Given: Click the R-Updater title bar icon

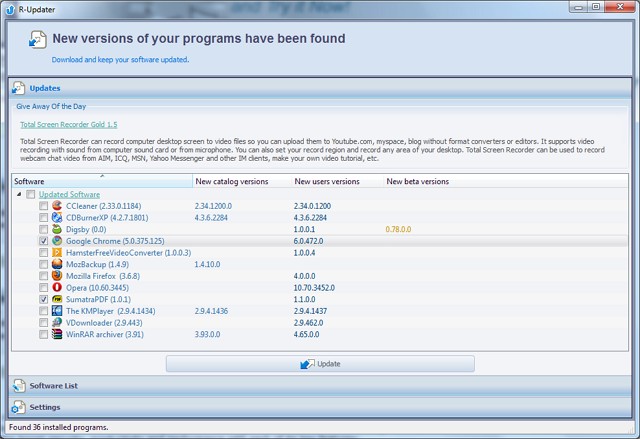Looking at the screenshot, I should 10,9.
